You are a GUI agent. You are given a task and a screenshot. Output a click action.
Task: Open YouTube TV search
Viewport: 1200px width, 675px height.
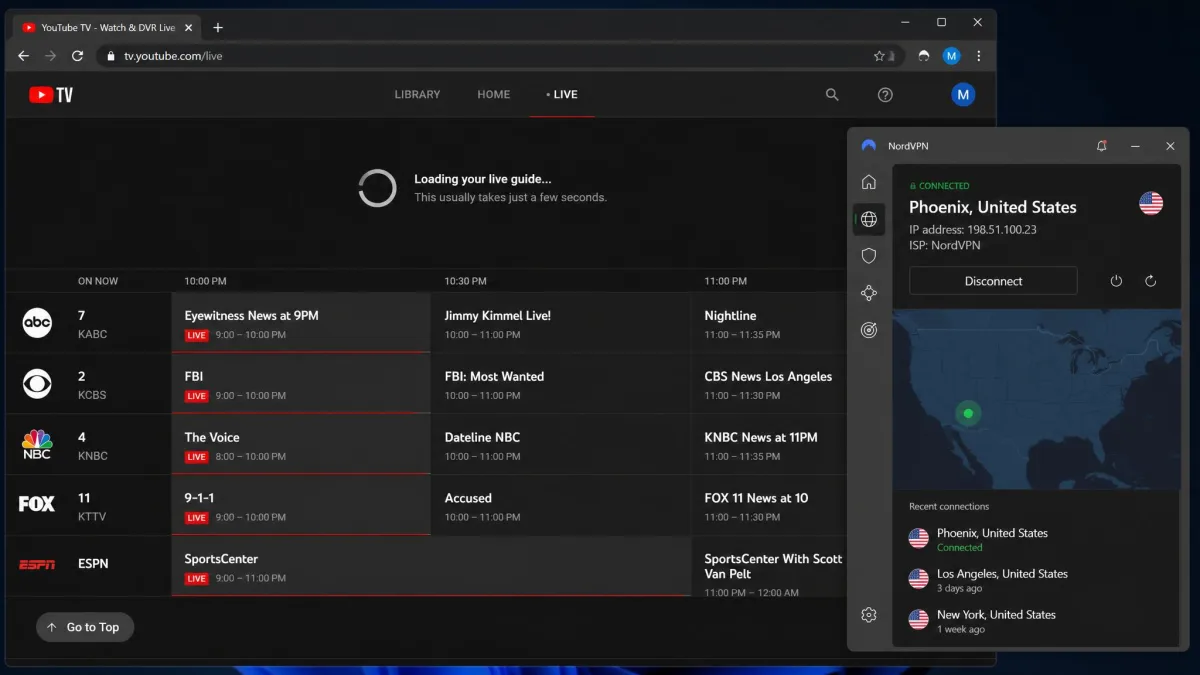[832, 95]
